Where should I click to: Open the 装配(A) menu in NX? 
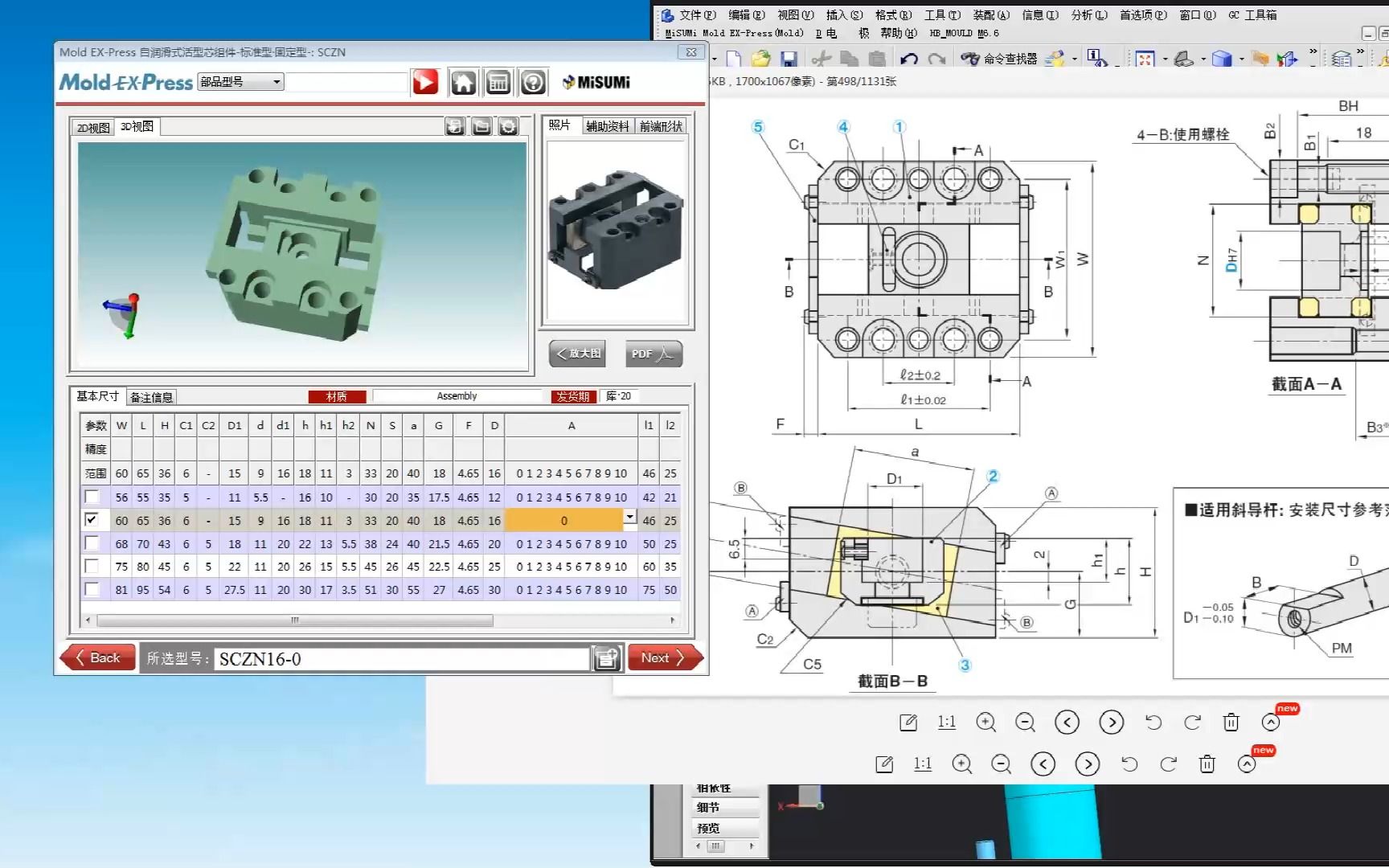pos(991,14)
